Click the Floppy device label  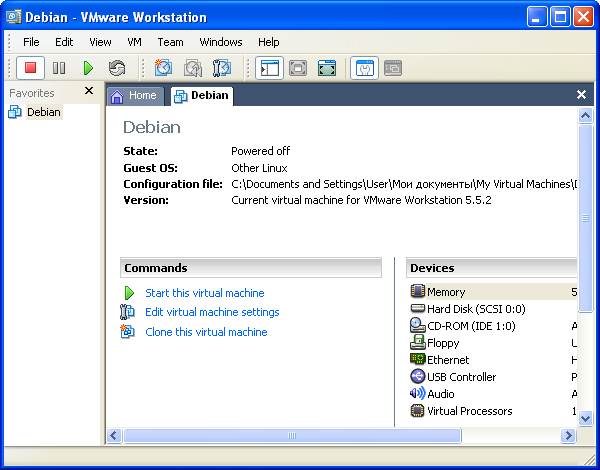point(443,343)
